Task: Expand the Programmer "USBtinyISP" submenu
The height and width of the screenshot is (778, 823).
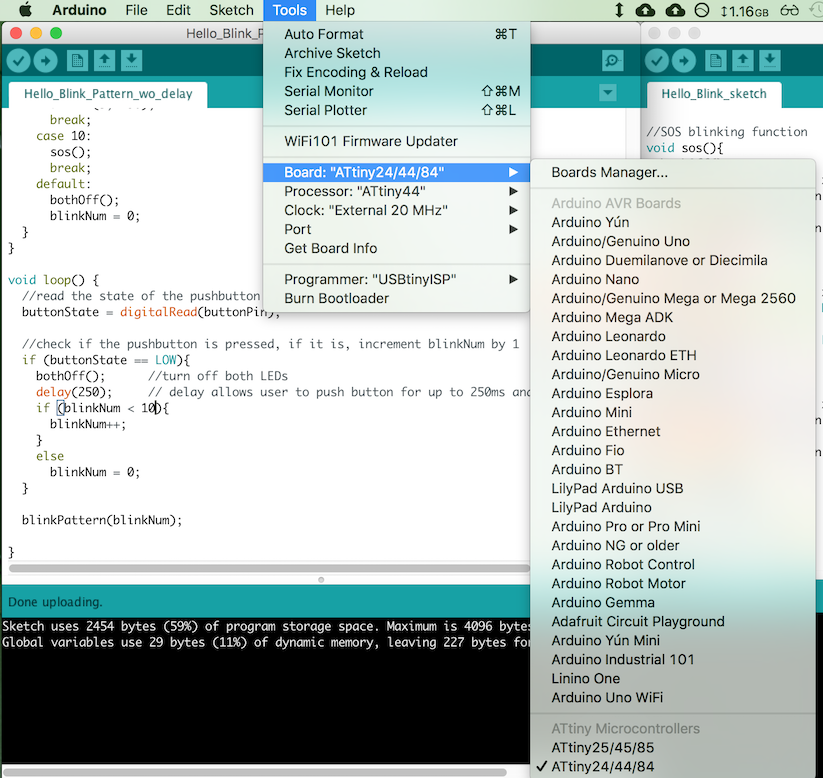Action: pos(396,279)
